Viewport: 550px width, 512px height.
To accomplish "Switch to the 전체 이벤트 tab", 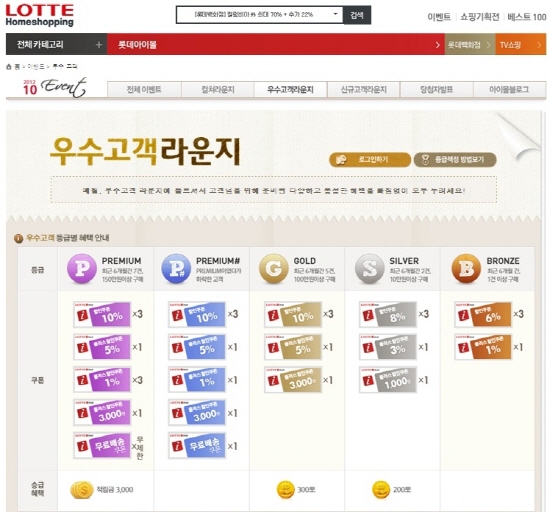I will 144,90.
